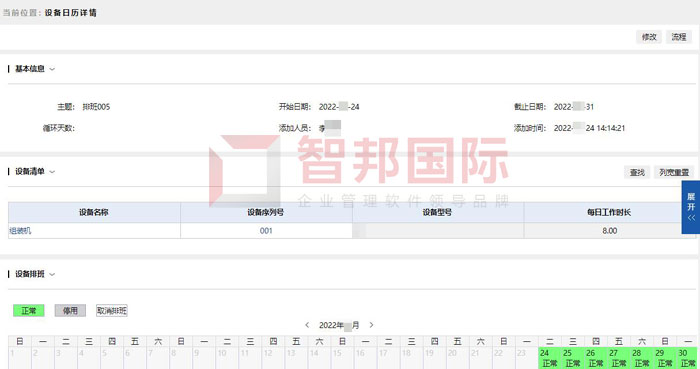Click the 添加时间 value 14:14:21
700x369 pixels.
point(611,128)
